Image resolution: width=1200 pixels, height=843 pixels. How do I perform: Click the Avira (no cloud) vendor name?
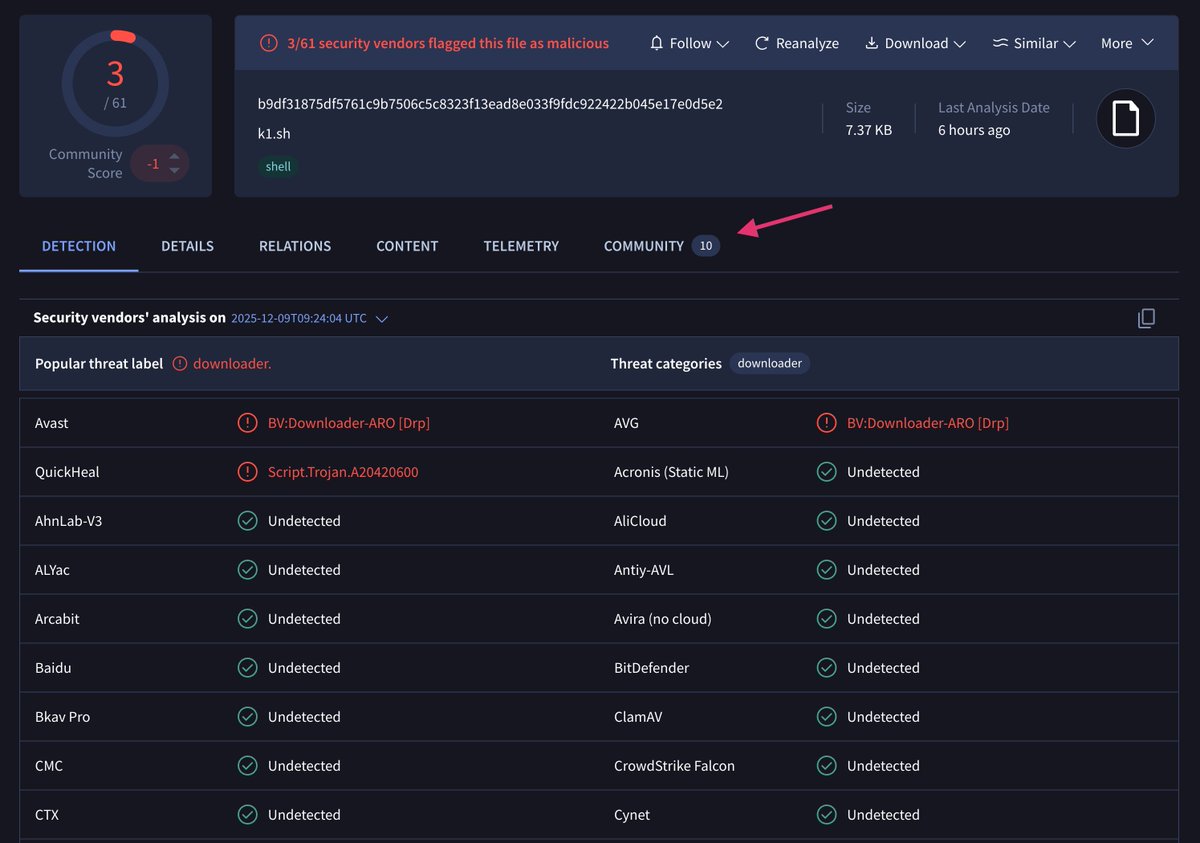tap(663, 619)
